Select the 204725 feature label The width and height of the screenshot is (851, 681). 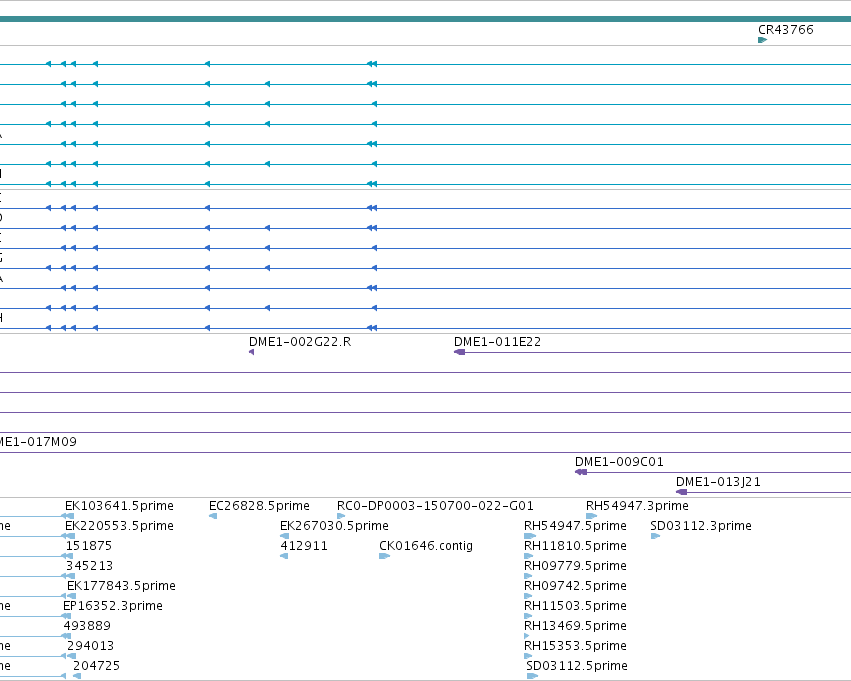(96, 666)
